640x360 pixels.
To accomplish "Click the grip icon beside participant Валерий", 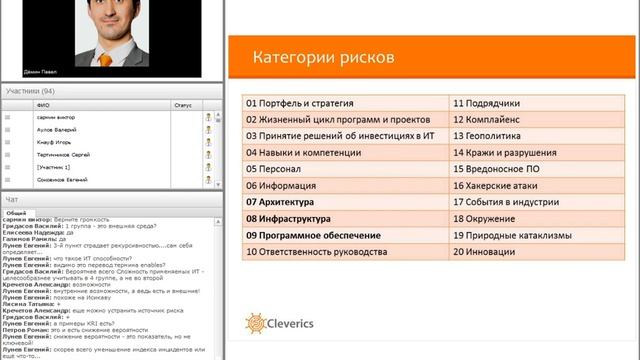I will pyautogui.click(x=7, y=130).
